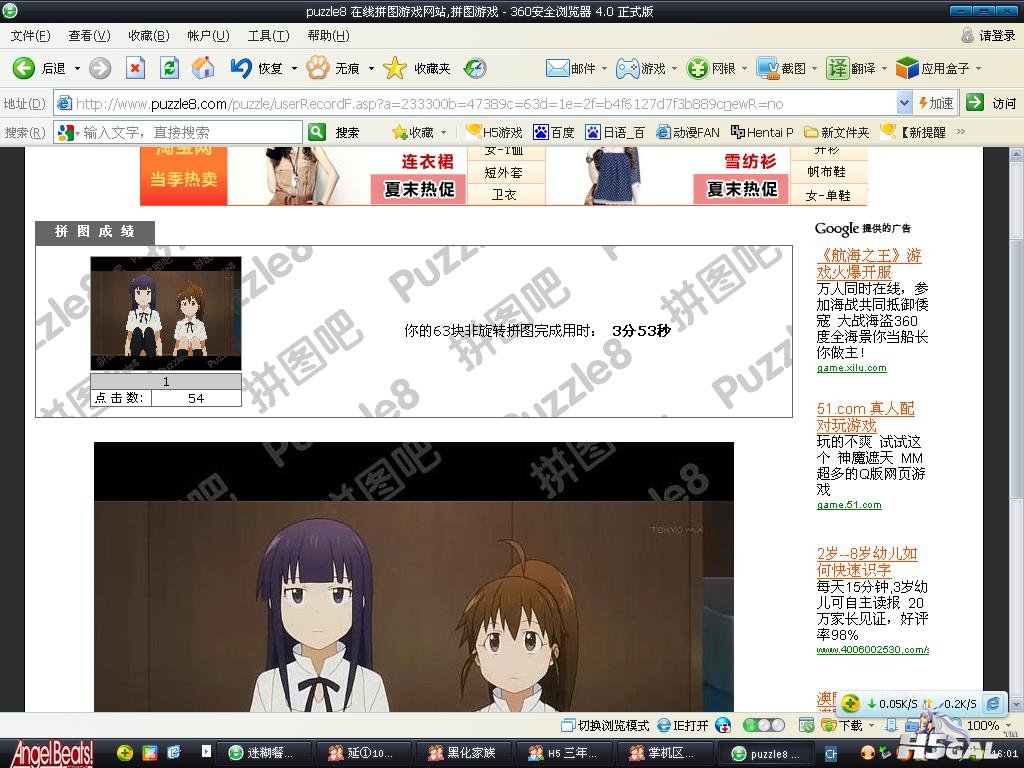Click IE打开 in the status bar
Viewport: 1024px width, 768px height.
(x=683, y=726)
